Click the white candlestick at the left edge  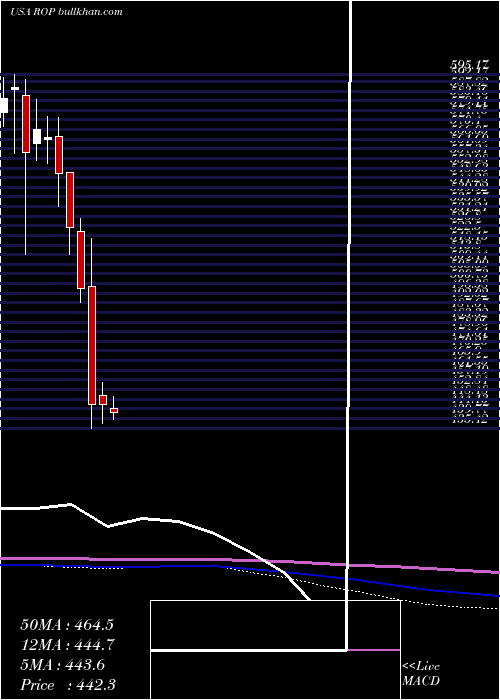tap(4, 105)
